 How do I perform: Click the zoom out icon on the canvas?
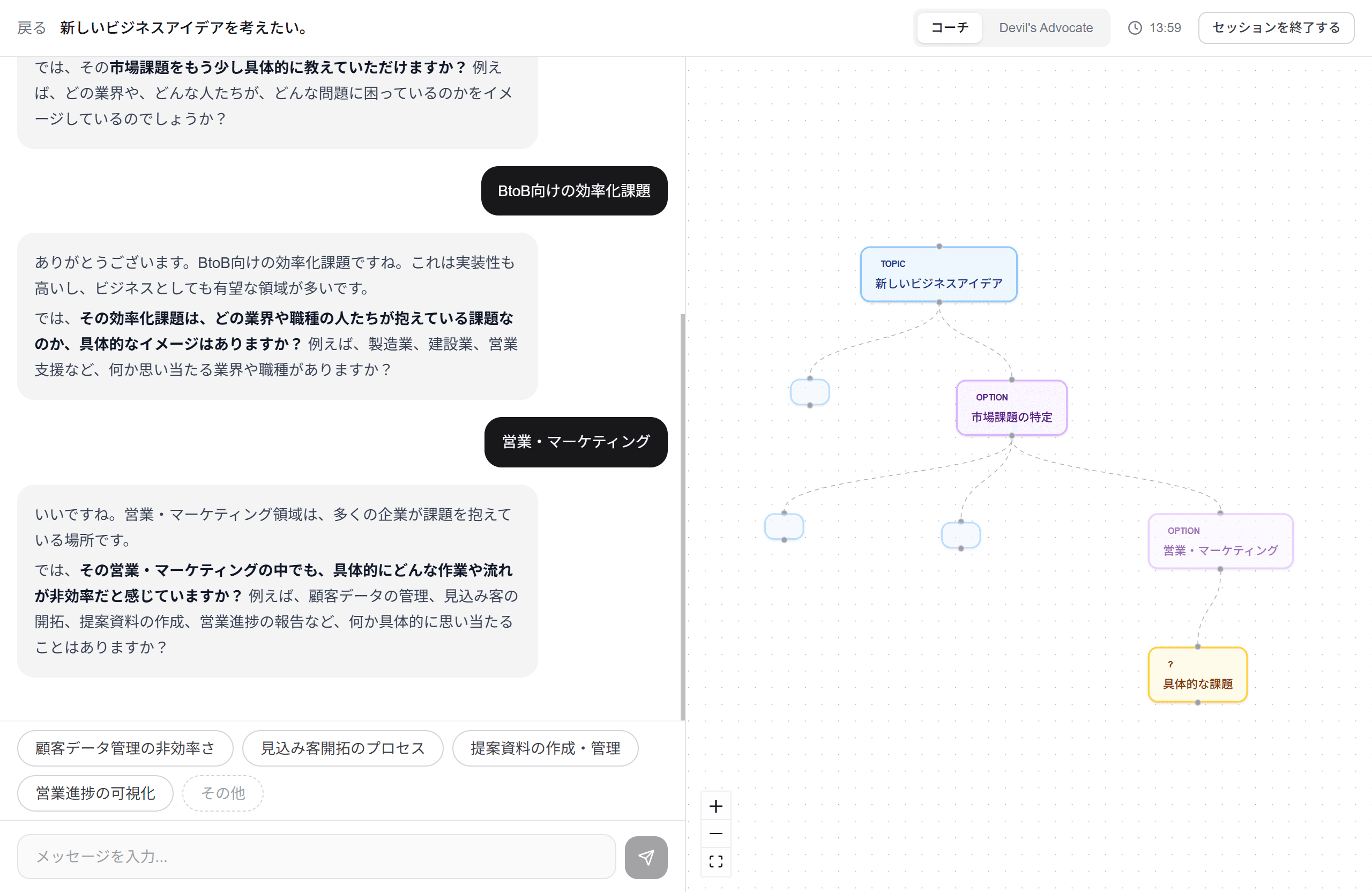coord(717,833)
